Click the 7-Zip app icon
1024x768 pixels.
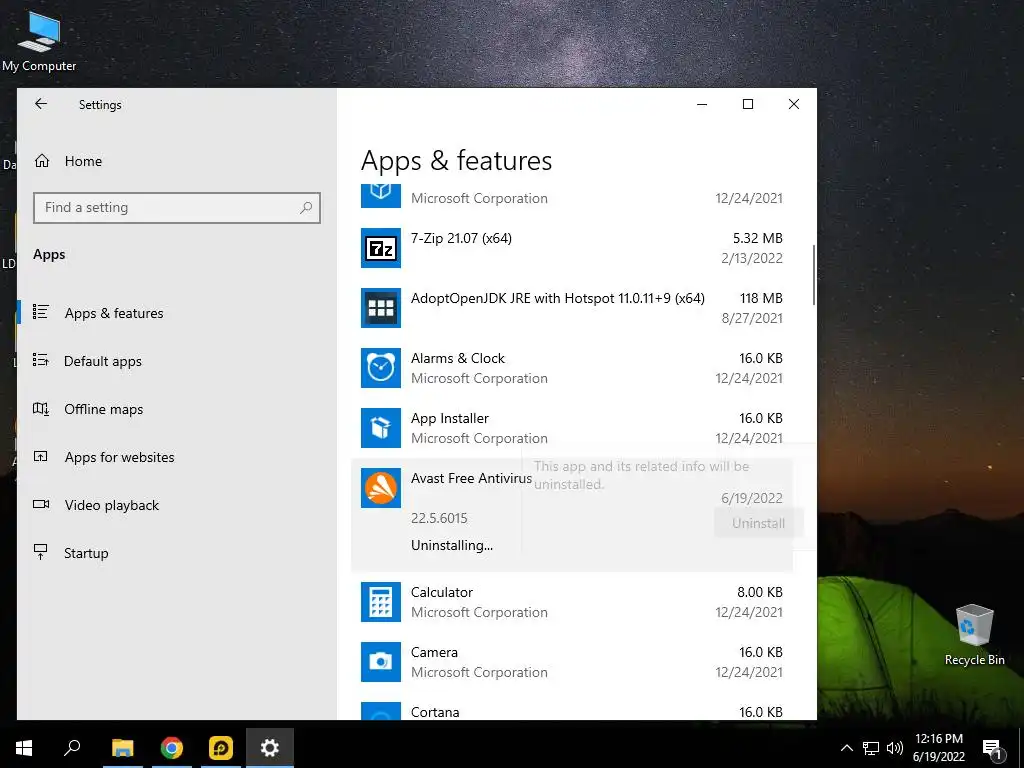[381, 248]
